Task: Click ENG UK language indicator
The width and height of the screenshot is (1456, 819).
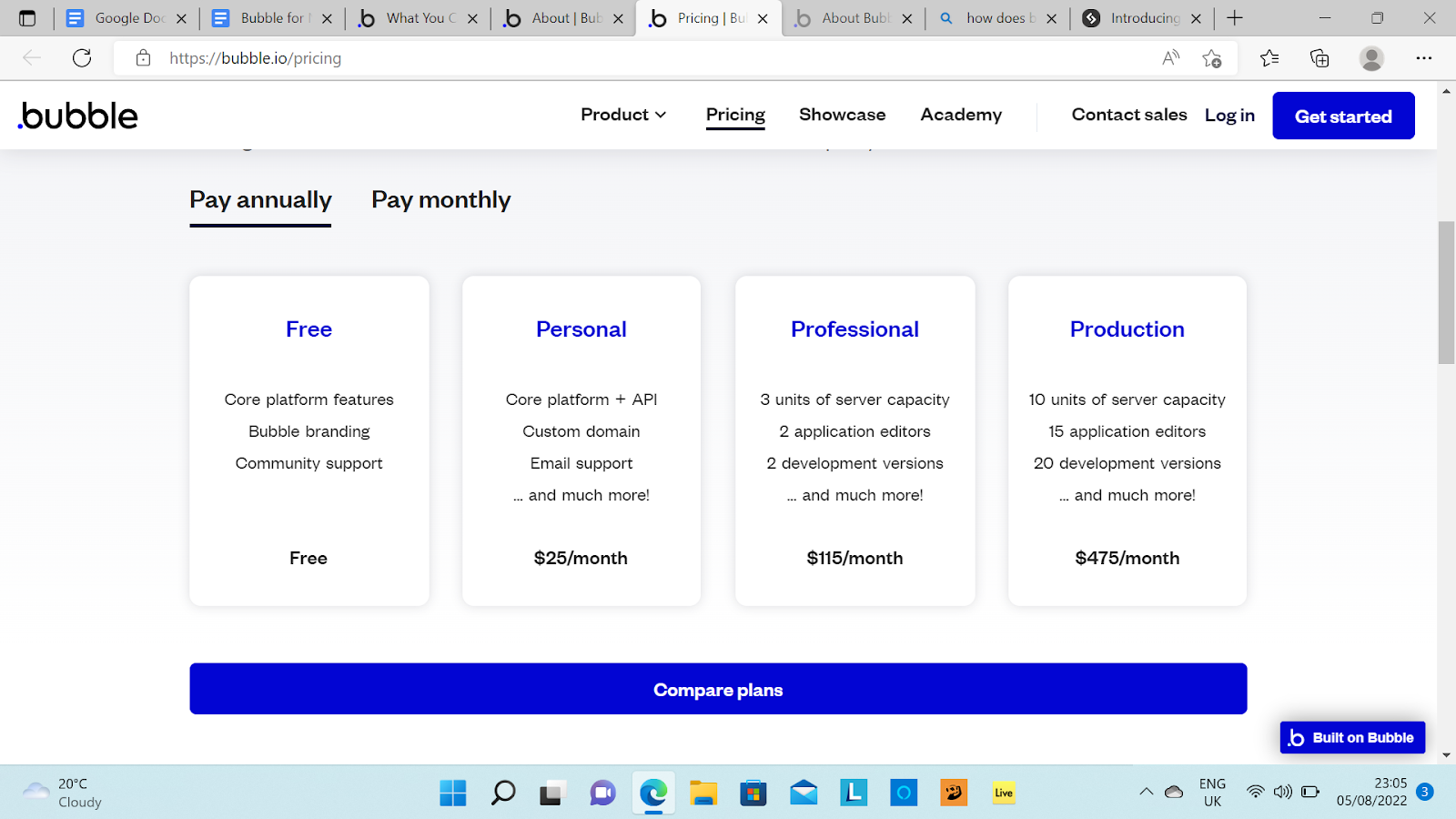Action: click(x=1212, y=792)
